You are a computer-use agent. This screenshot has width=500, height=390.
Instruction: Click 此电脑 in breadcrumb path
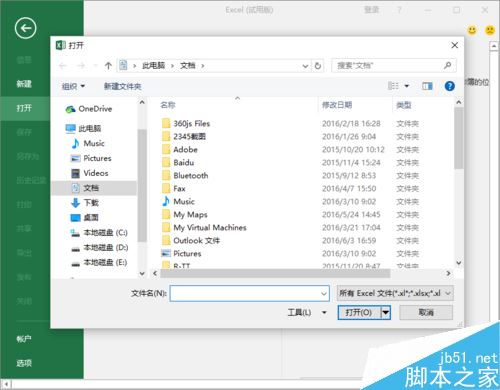153,66
